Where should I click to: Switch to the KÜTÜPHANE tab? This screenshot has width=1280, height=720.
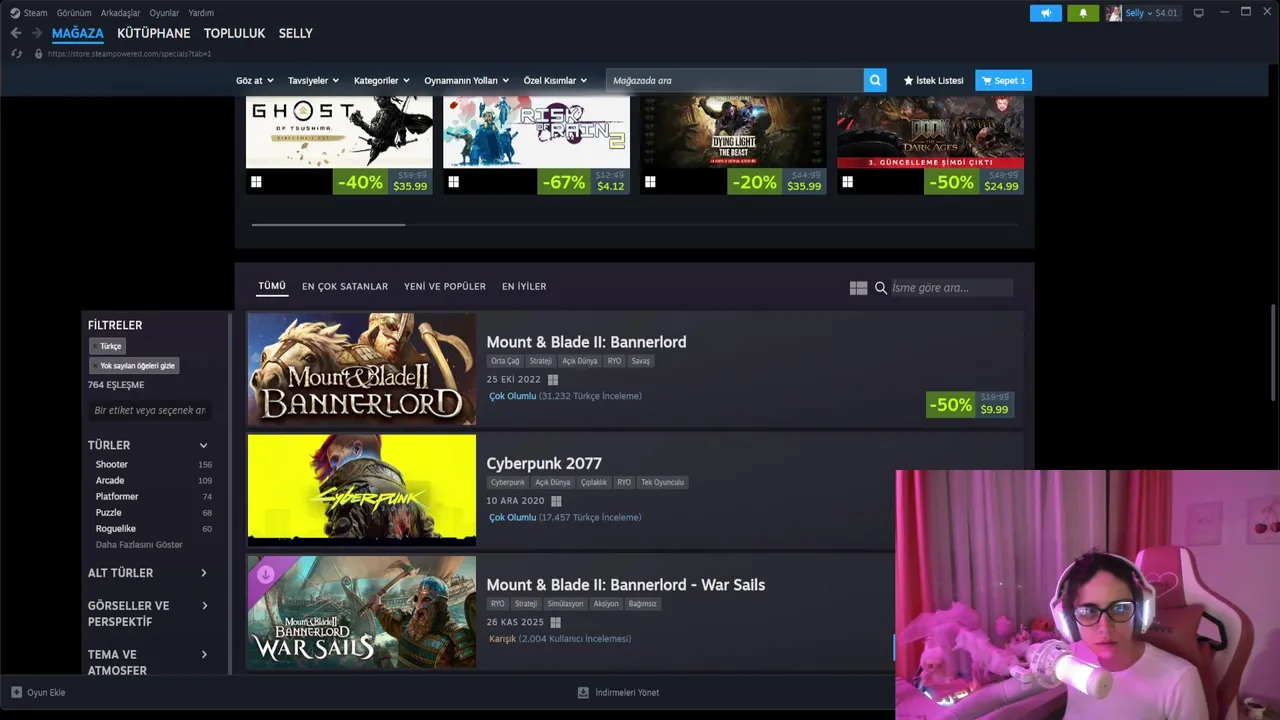pyautogui.click(x=153, y=33)
